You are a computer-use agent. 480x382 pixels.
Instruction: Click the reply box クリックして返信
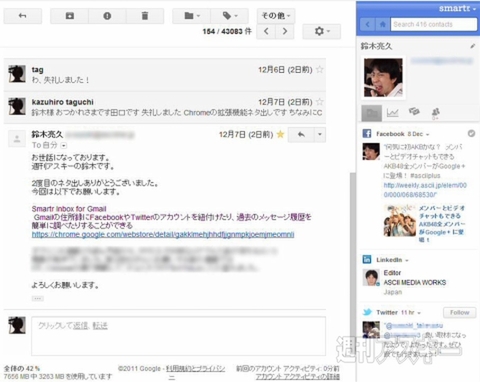pos(178,336)
